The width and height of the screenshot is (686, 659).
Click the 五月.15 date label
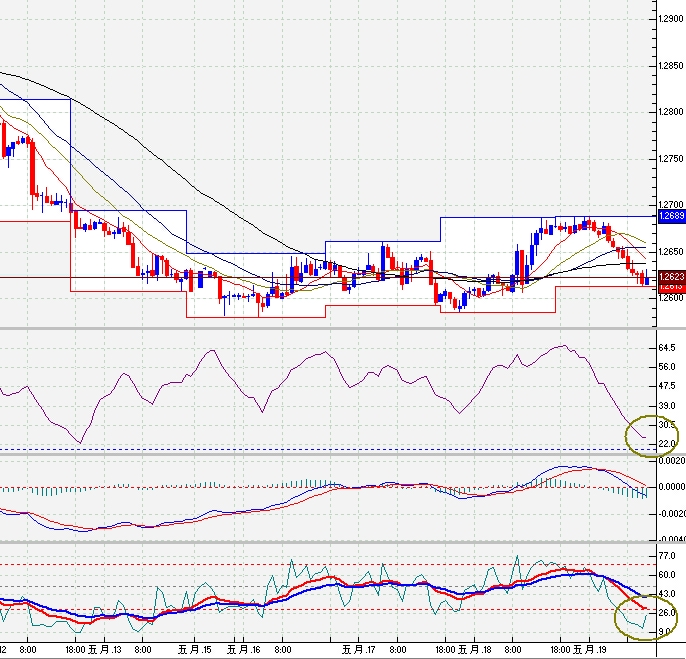(195, 649)
